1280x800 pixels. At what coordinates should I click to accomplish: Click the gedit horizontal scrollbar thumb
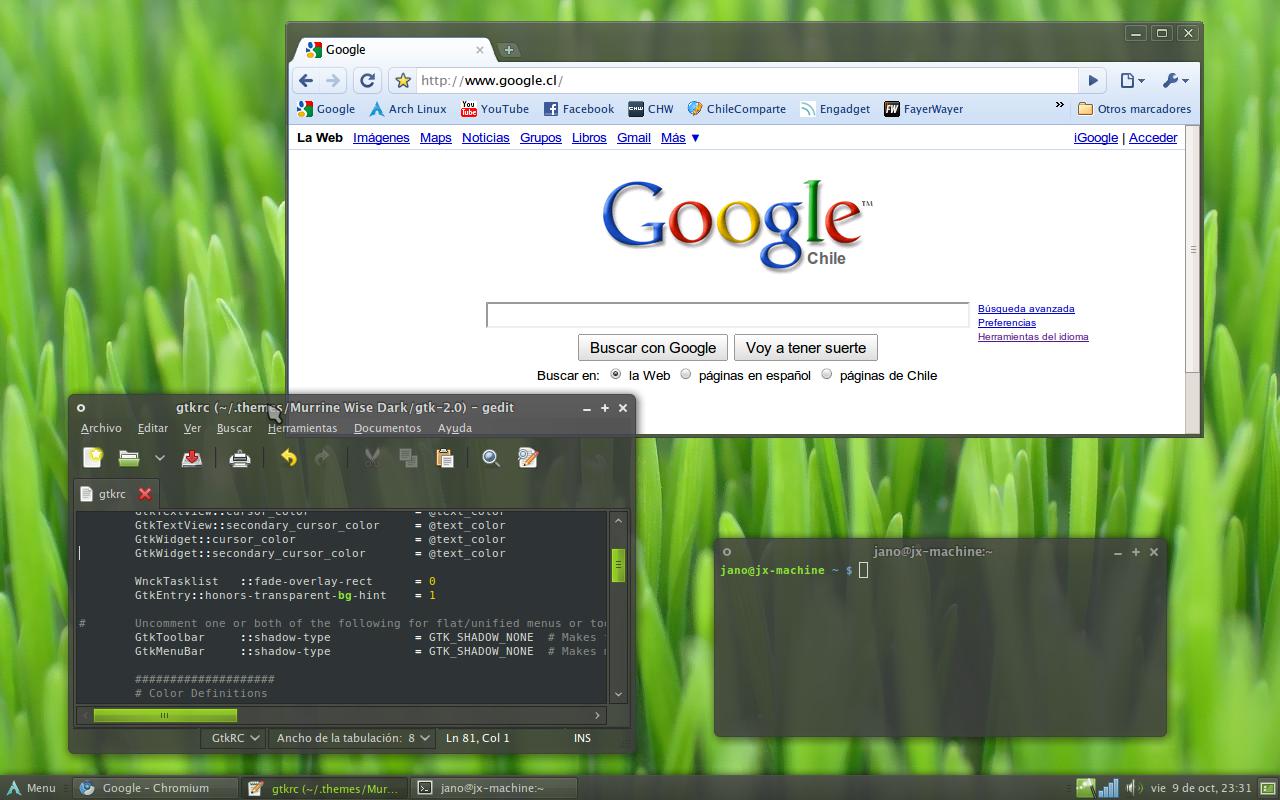click(x=165, y=715)
